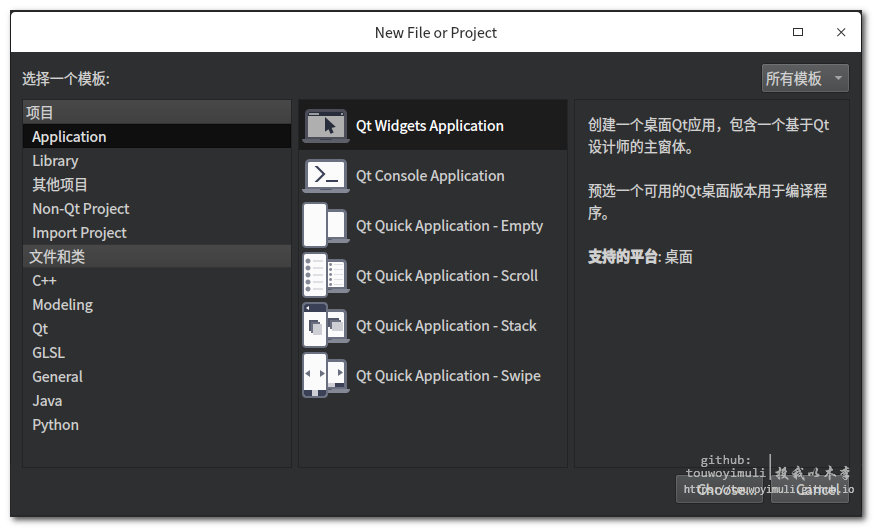The image size is (873, 528).
Task: Click the 项目 section header
Action: click(x=157, y=113)
